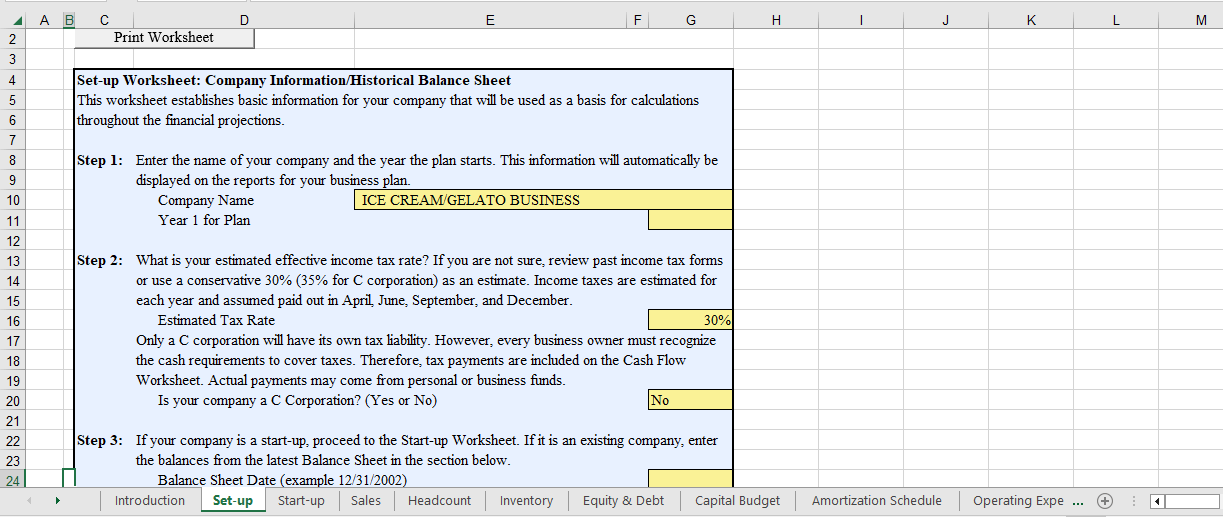Screen dimensions: 1223x517
Task: Add a new sheet with plus icon
Action: (x=1105, y=501)
